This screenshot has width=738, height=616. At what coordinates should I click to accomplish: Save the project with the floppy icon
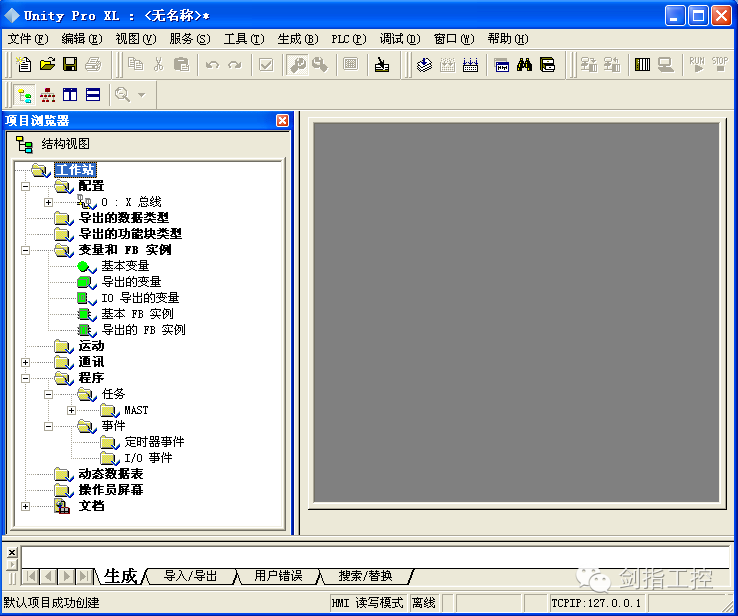pyautogui.click(x=70, y=64)
